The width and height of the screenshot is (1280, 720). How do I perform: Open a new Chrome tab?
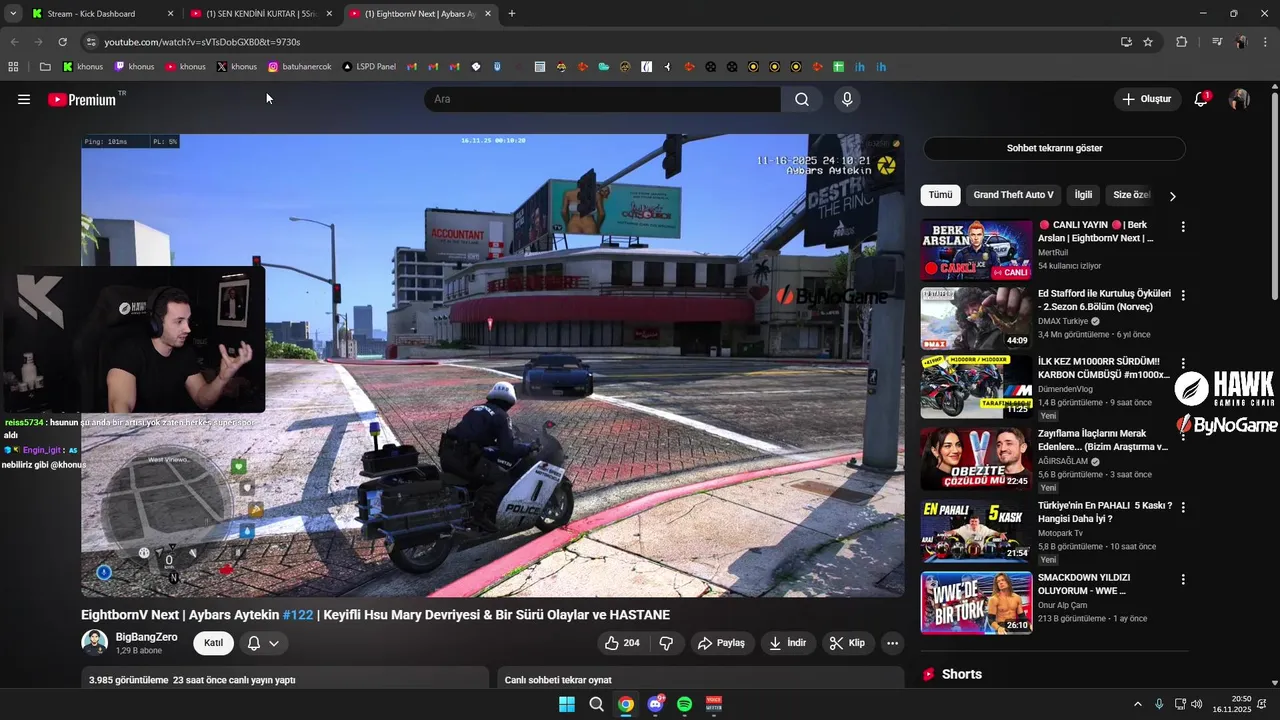tap(512, 14)
